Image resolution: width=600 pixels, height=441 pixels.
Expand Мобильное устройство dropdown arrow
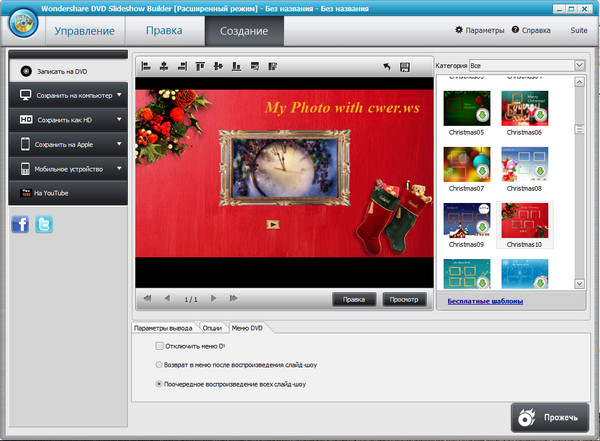[119, 168]
